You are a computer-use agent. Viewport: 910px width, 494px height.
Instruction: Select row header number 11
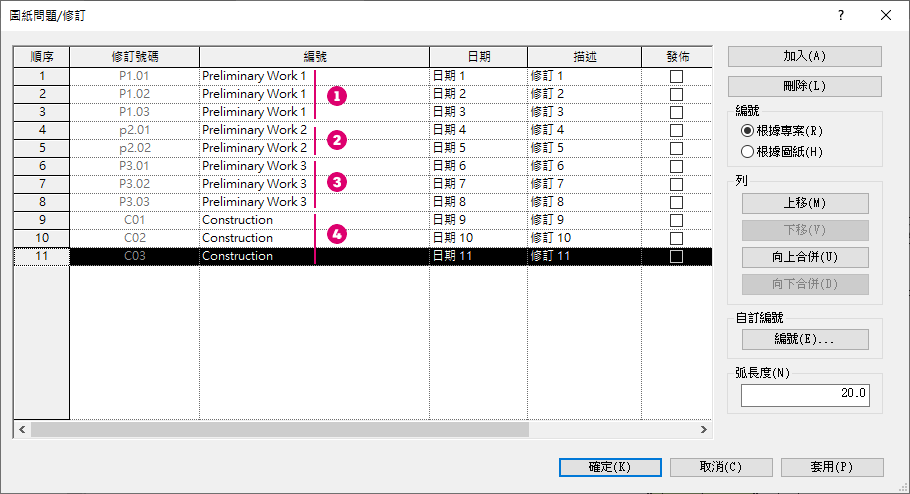click(42, 256)
